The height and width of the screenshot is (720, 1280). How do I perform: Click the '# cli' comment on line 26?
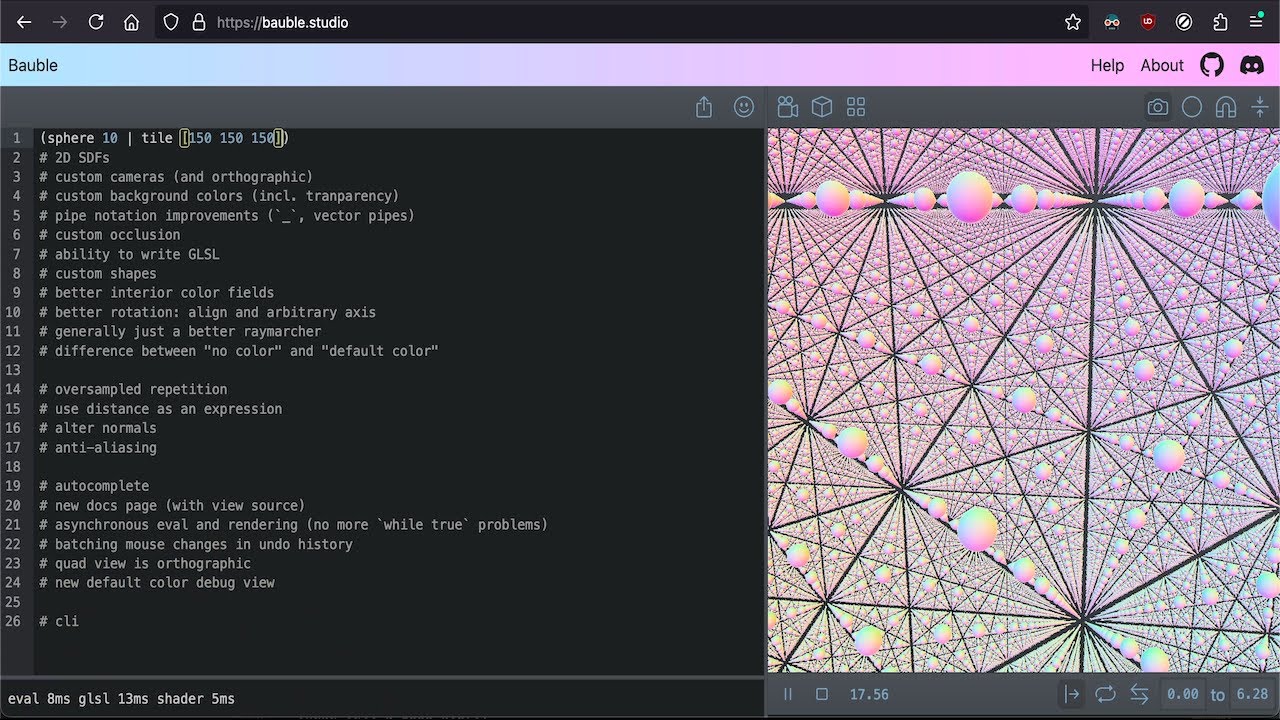pos(59,621)
